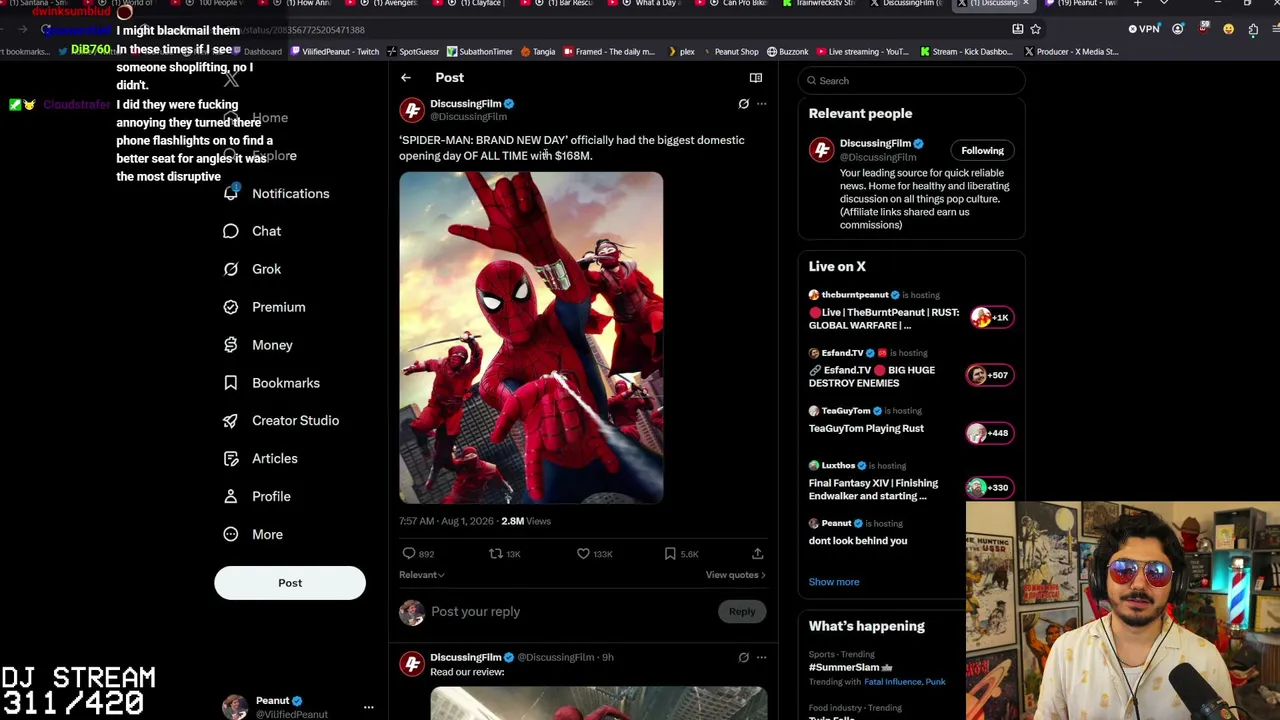Repost the post with 13K reposts
Viewport: 1280px width, 720px height.
504,554
